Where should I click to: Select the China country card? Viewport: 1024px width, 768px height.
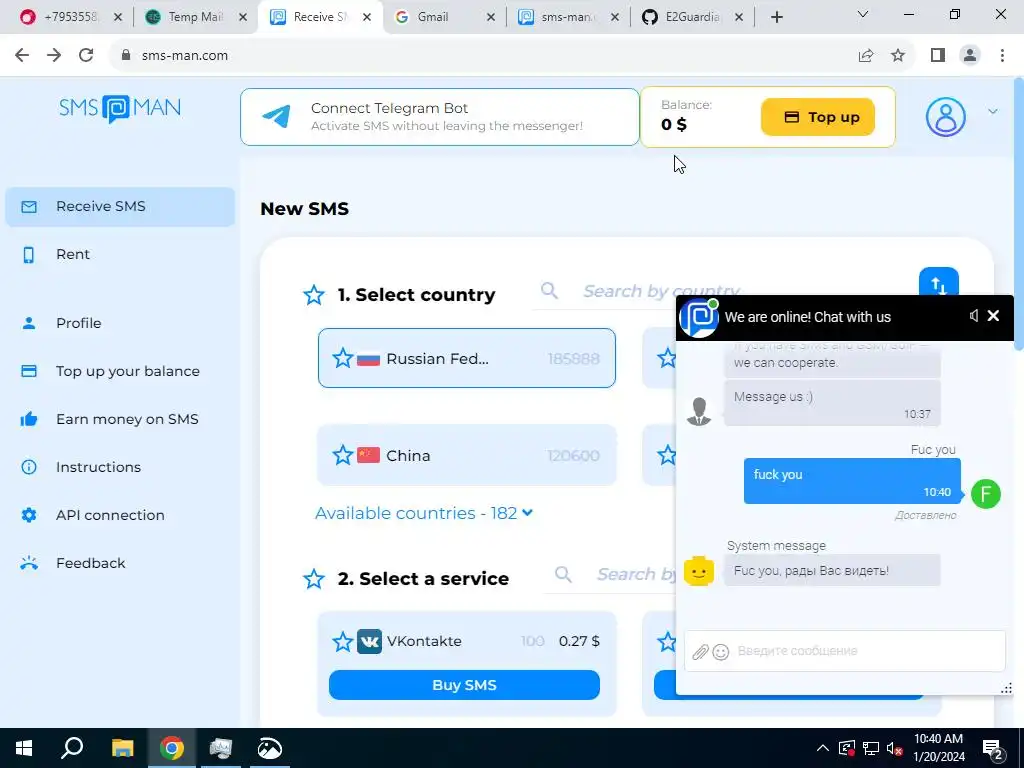pos(466,455)
